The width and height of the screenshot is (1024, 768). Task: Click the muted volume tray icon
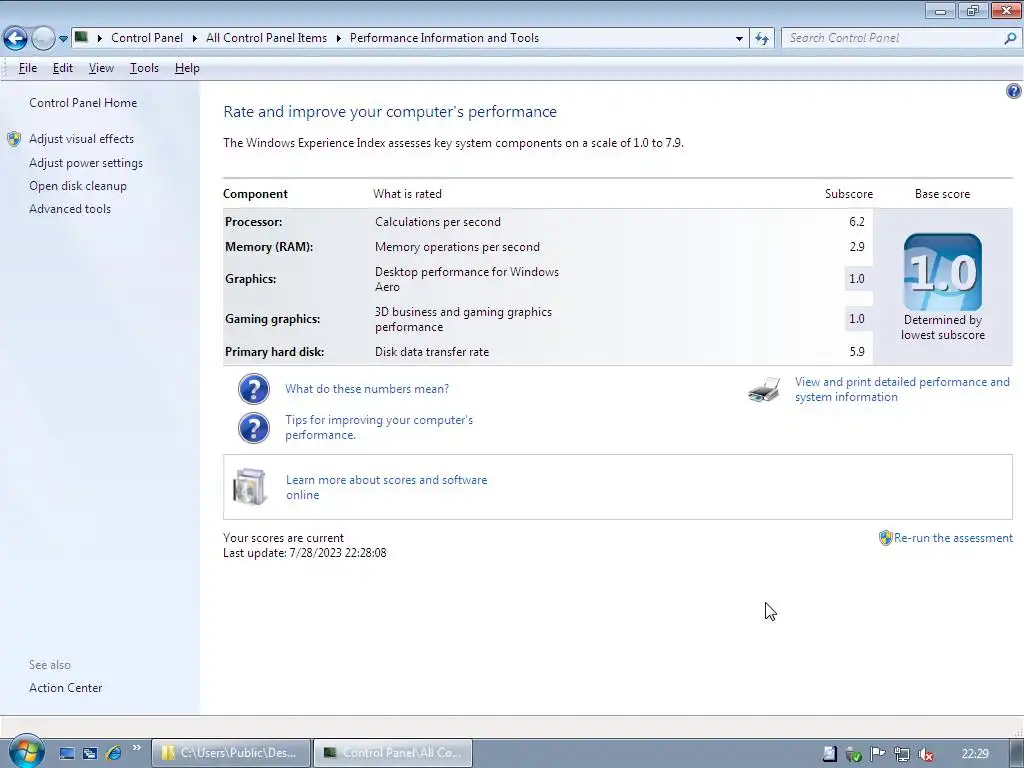pos(925,754)
